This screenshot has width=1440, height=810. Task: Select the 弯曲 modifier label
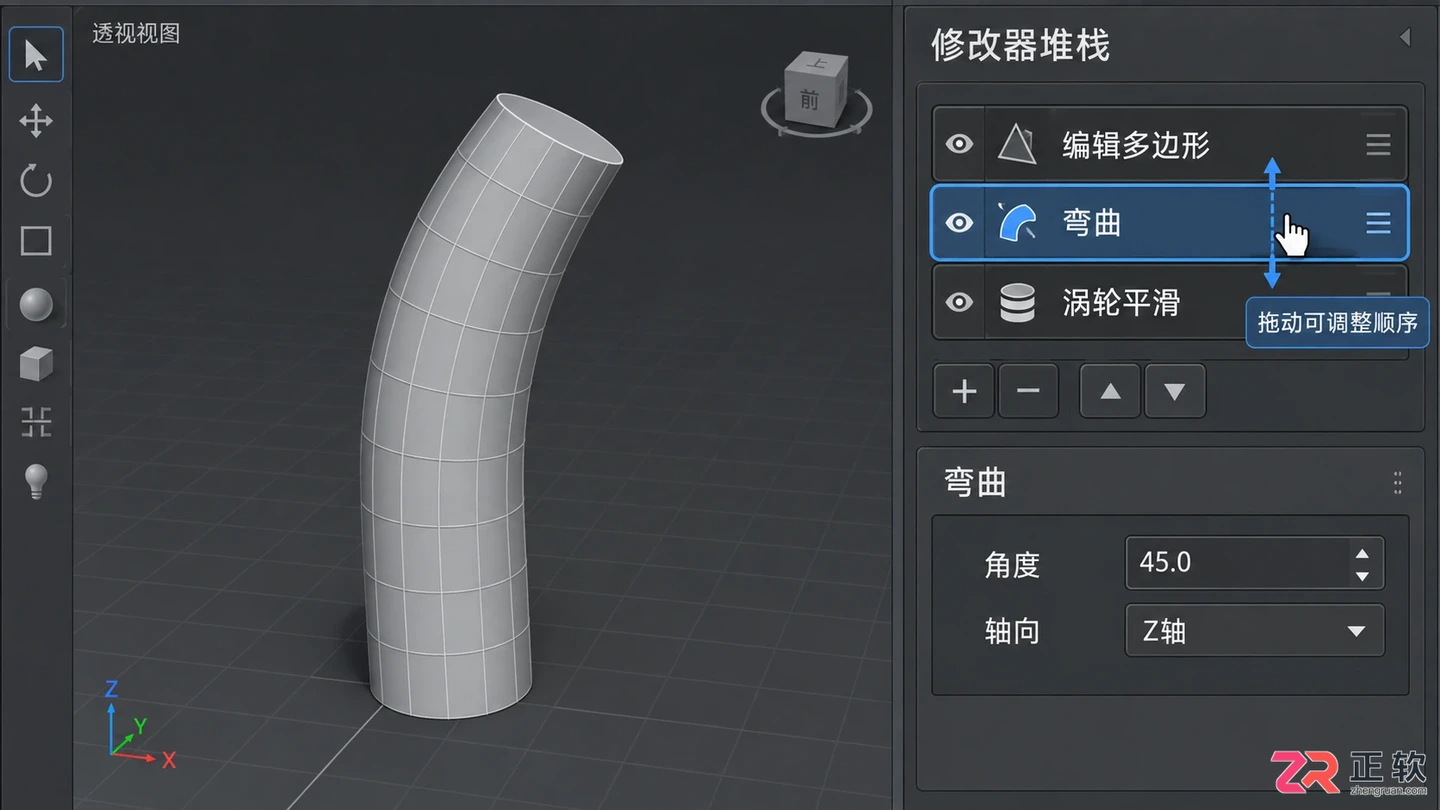click(x=1091, y=223)
